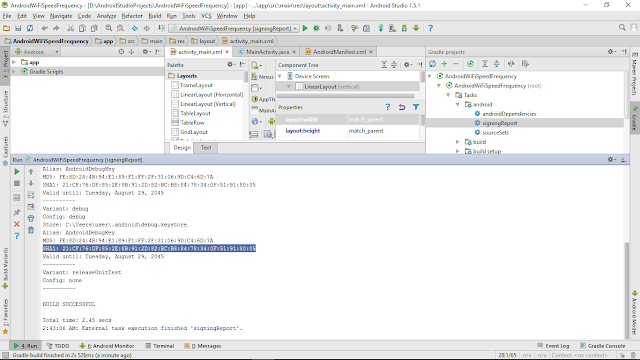Open TODO tool window
The height and width of the screenshot is (360, 640).
tap(58, 346)
